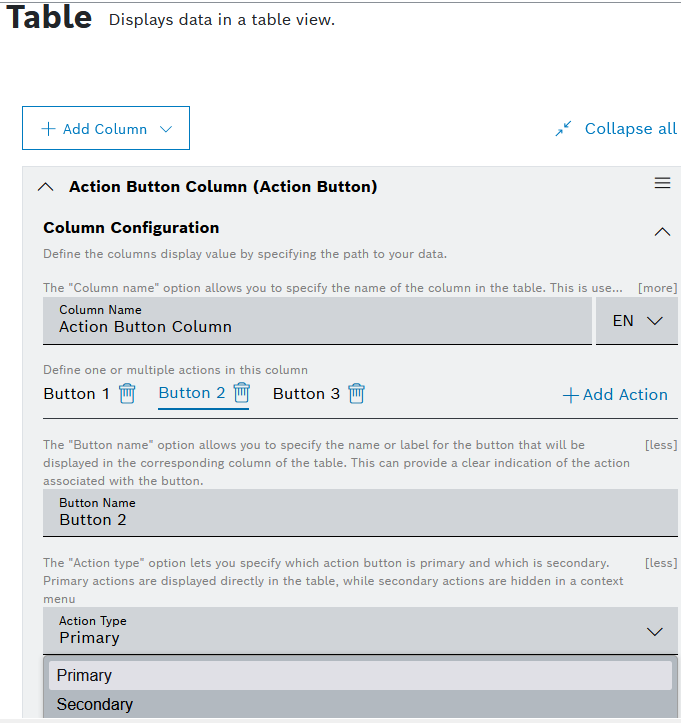Remove Button 3 with its trash icon
The image size is (681, 723).
pyautogui.click(x=356, y=393)
